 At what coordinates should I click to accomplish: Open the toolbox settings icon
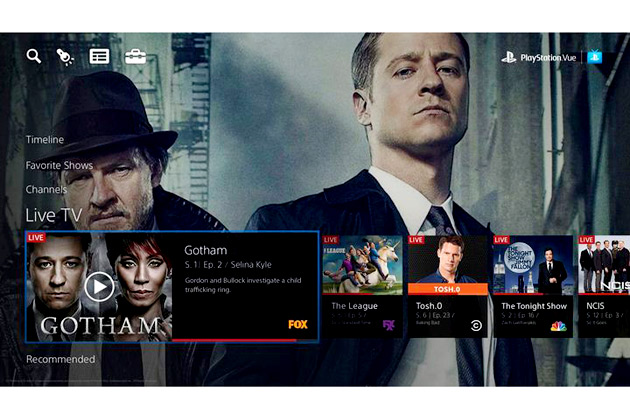[x=135, y=57]
